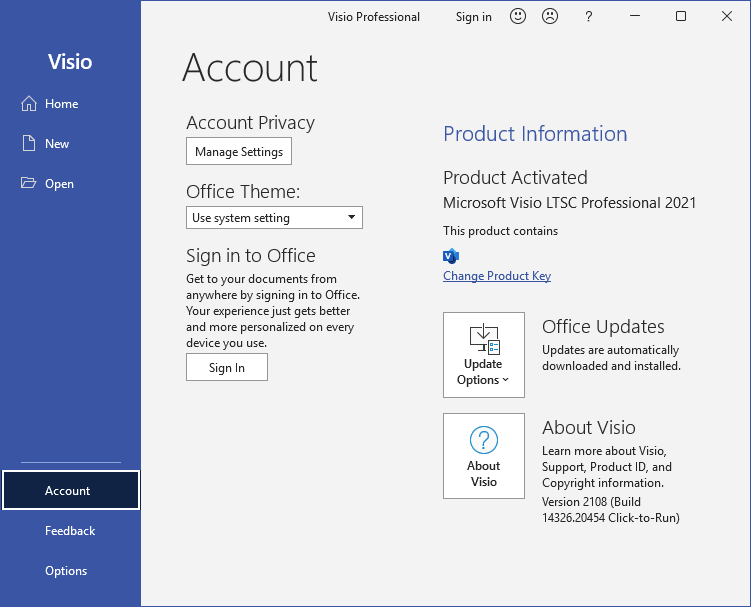This screenshot has height=607, width=751.
Task: Click the large 'Account' page heading
Action: [250, 68]
